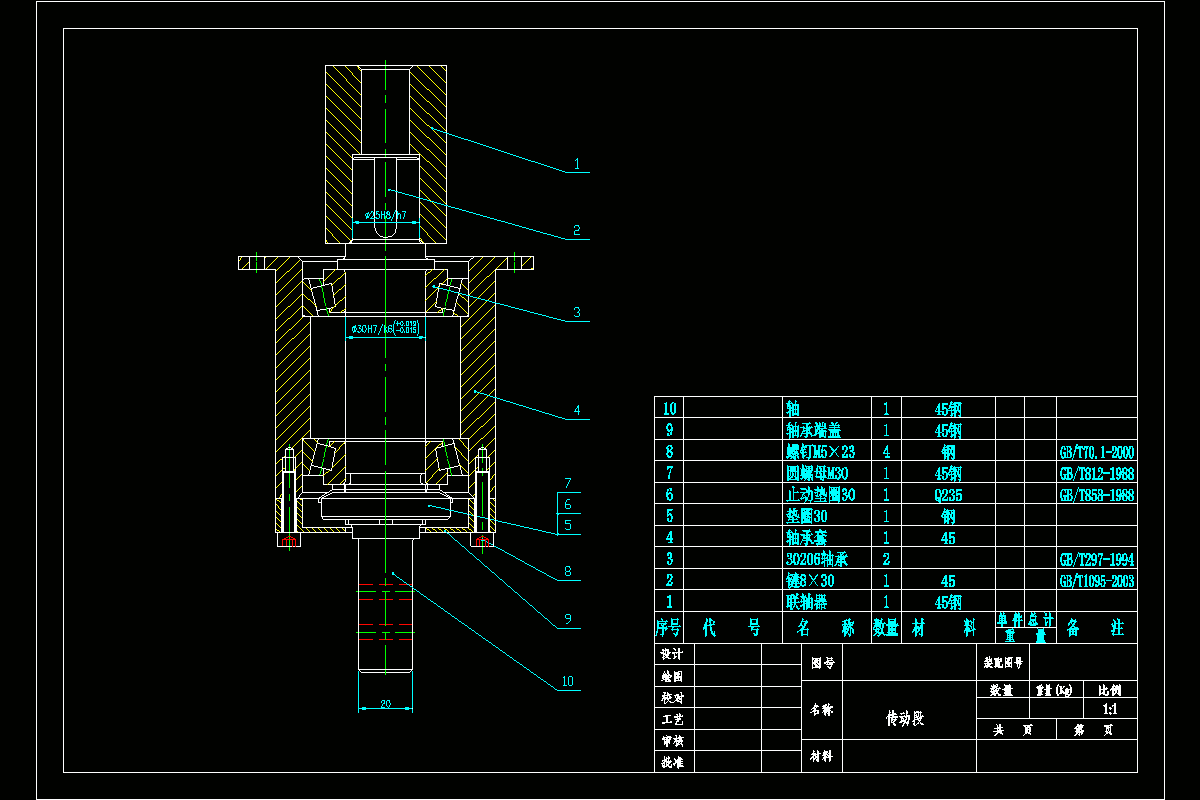Screen dimensions: 1200x800
Task: Click standard note "GB/T297-1994"
Action: (1097, 559)
